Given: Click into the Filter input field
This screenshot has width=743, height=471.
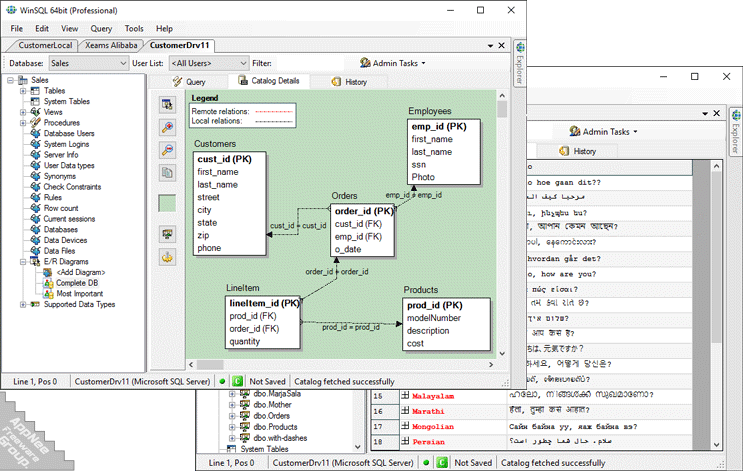Looking at the screenshot, I should [309, 63].
